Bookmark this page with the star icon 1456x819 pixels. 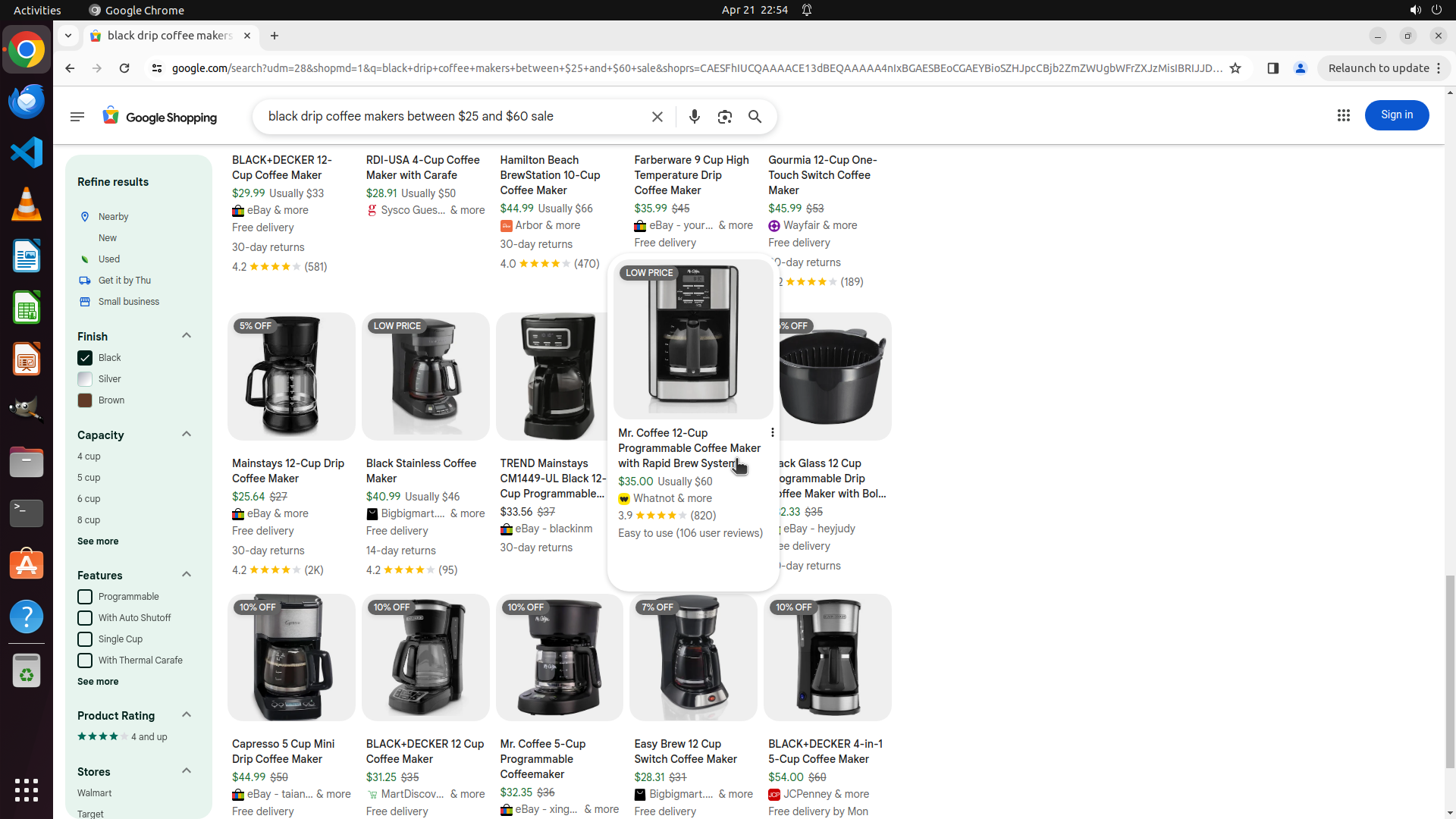pyautogui.click(x=1235, y=68)
